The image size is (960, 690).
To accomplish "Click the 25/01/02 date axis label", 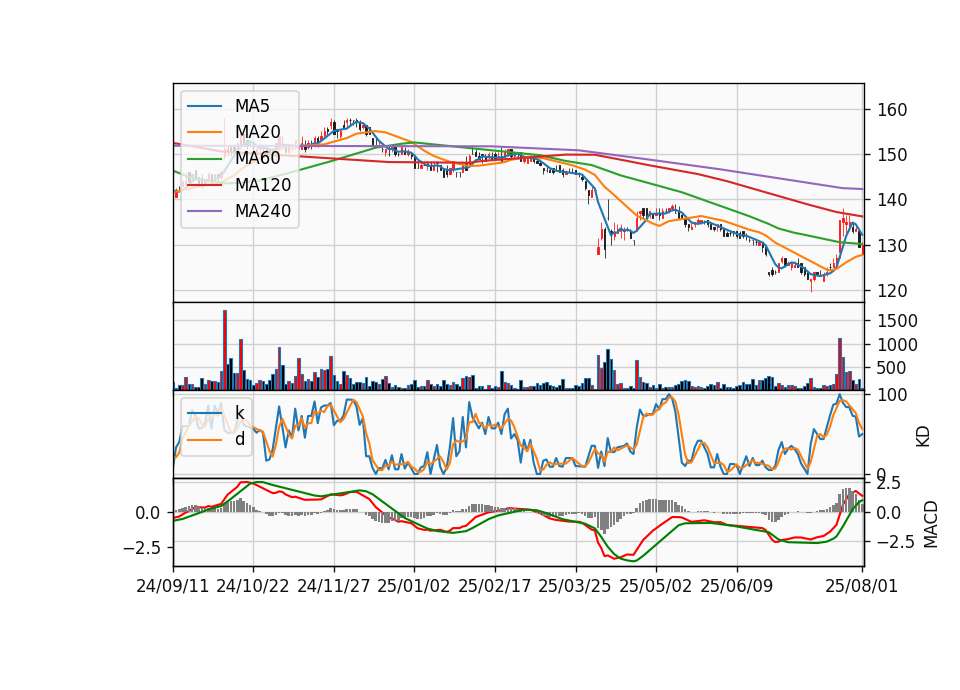I will (414, 586).
